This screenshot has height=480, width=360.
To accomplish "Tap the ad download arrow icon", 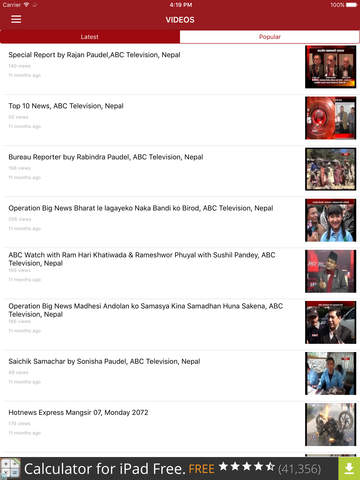I will click(x=349, y=469).
